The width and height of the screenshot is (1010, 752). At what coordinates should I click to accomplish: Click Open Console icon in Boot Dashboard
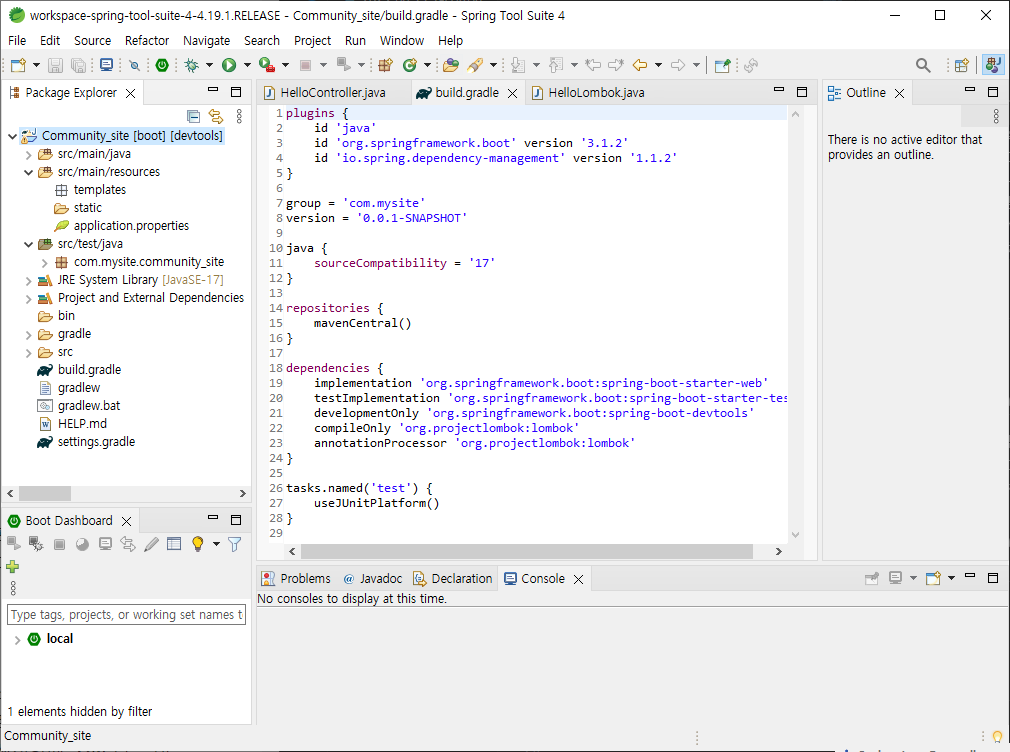(x=106, y=545)
